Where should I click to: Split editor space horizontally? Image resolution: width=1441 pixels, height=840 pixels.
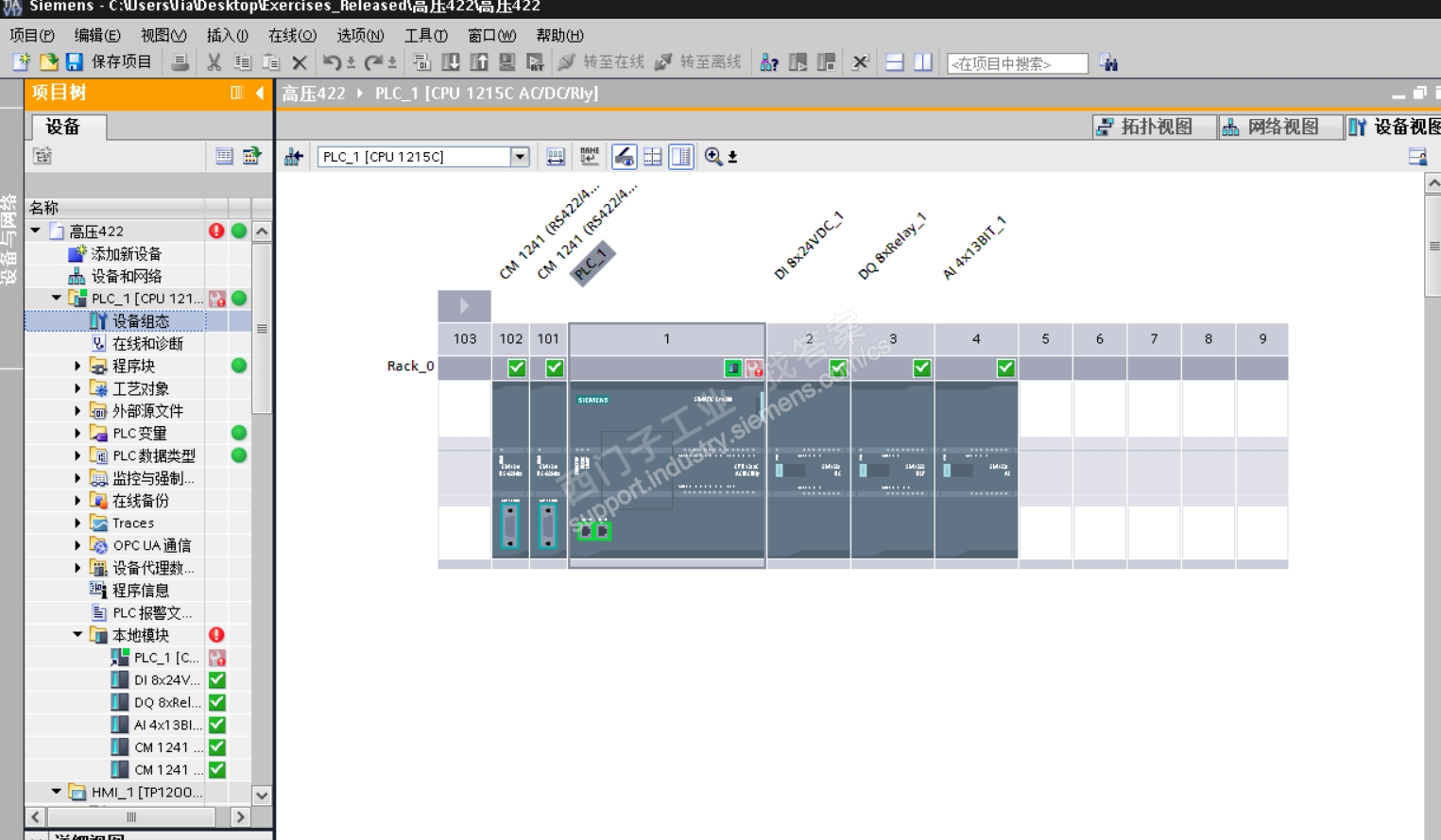tap(895, 62)
